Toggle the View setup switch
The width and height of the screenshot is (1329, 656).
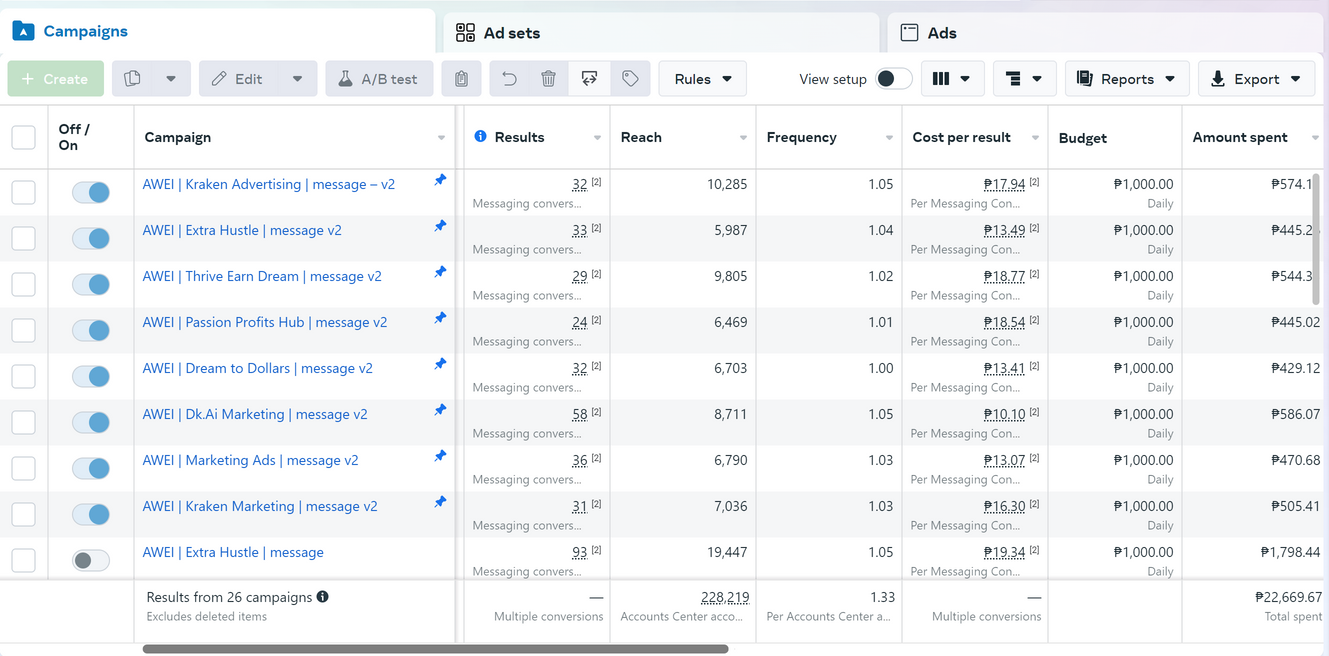click(x=894, y=79)
